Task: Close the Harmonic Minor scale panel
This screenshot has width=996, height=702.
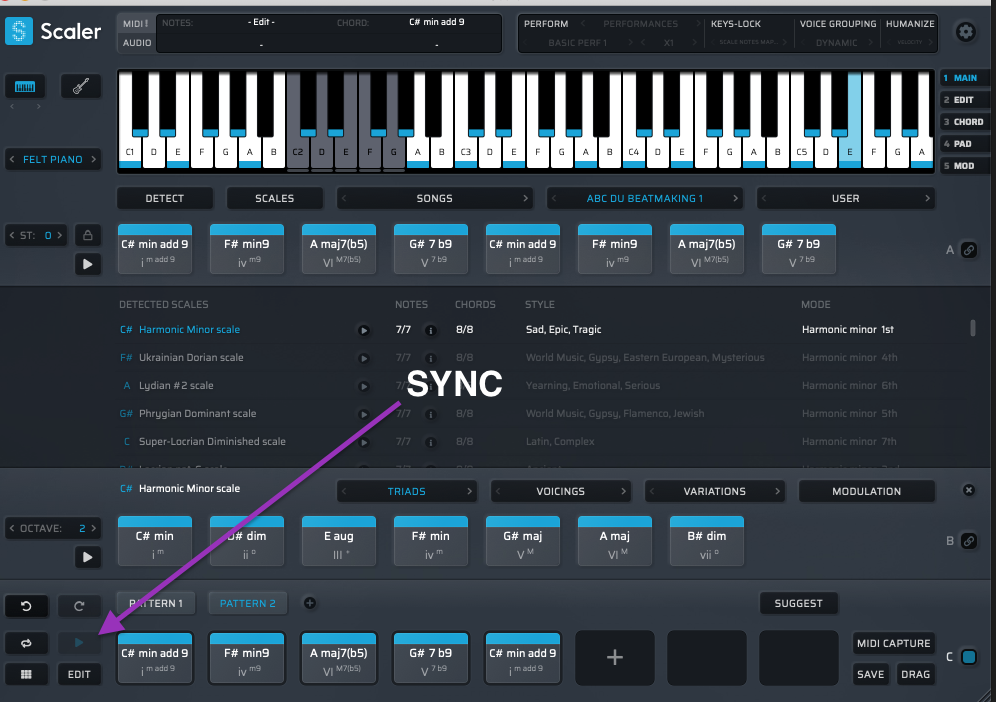Action: pyautogui.click(x=968, y=490)
